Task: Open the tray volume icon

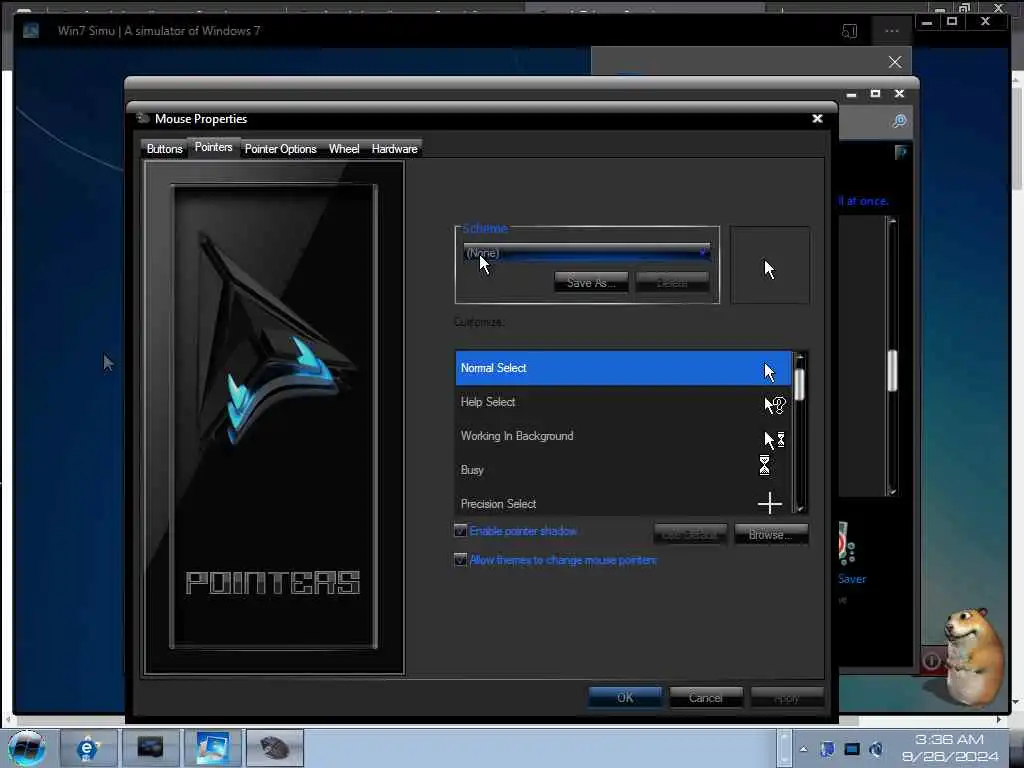Action: tap(876, 749)
